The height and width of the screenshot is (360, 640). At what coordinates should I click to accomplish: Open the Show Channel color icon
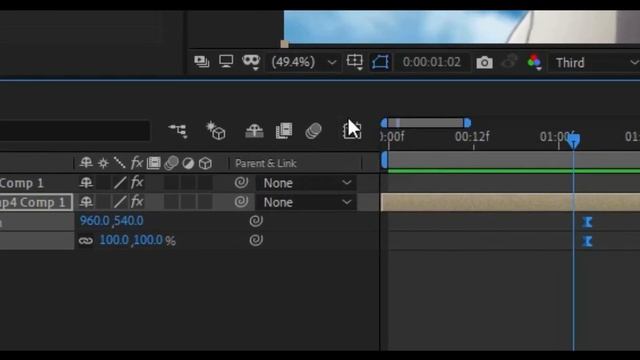[x=534, y=62]
